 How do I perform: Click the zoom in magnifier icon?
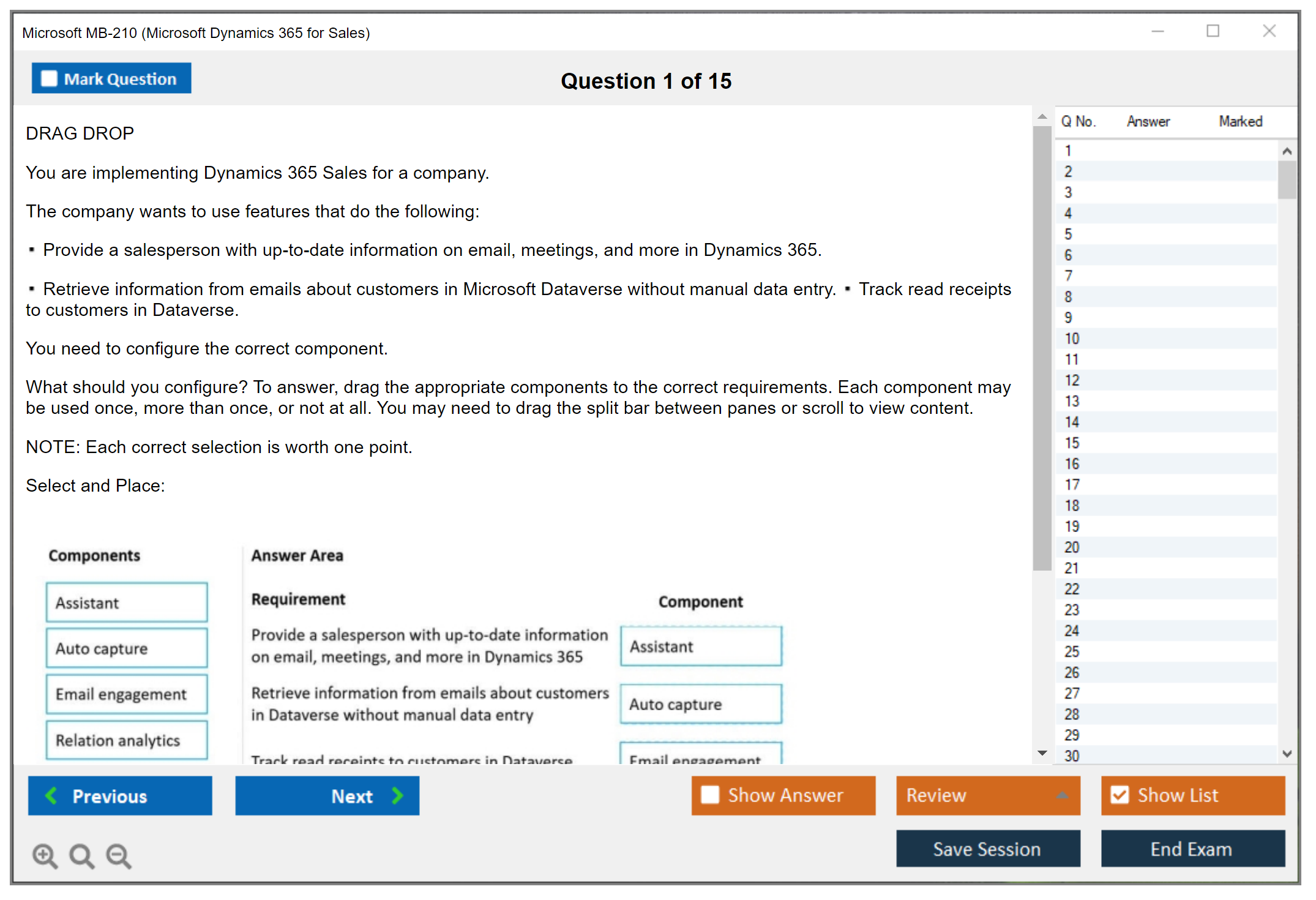pyautogui.click(x=45, y=855)
